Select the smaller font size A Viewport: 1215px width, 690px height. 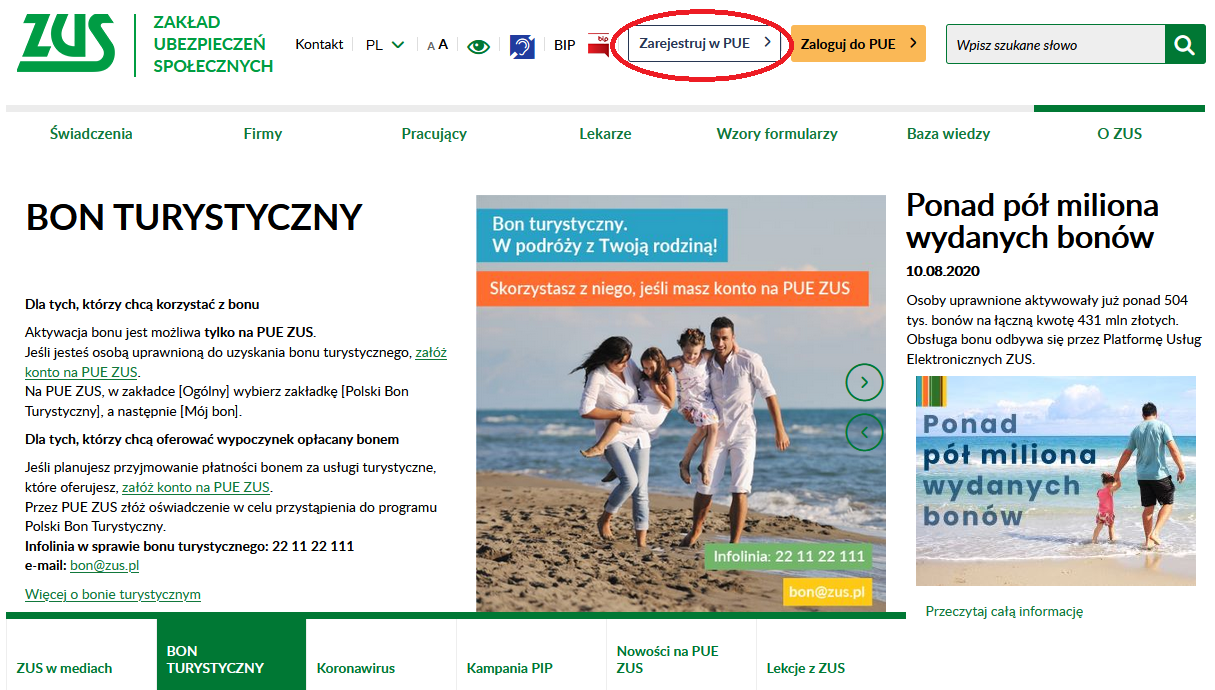(x=431, y=46)
